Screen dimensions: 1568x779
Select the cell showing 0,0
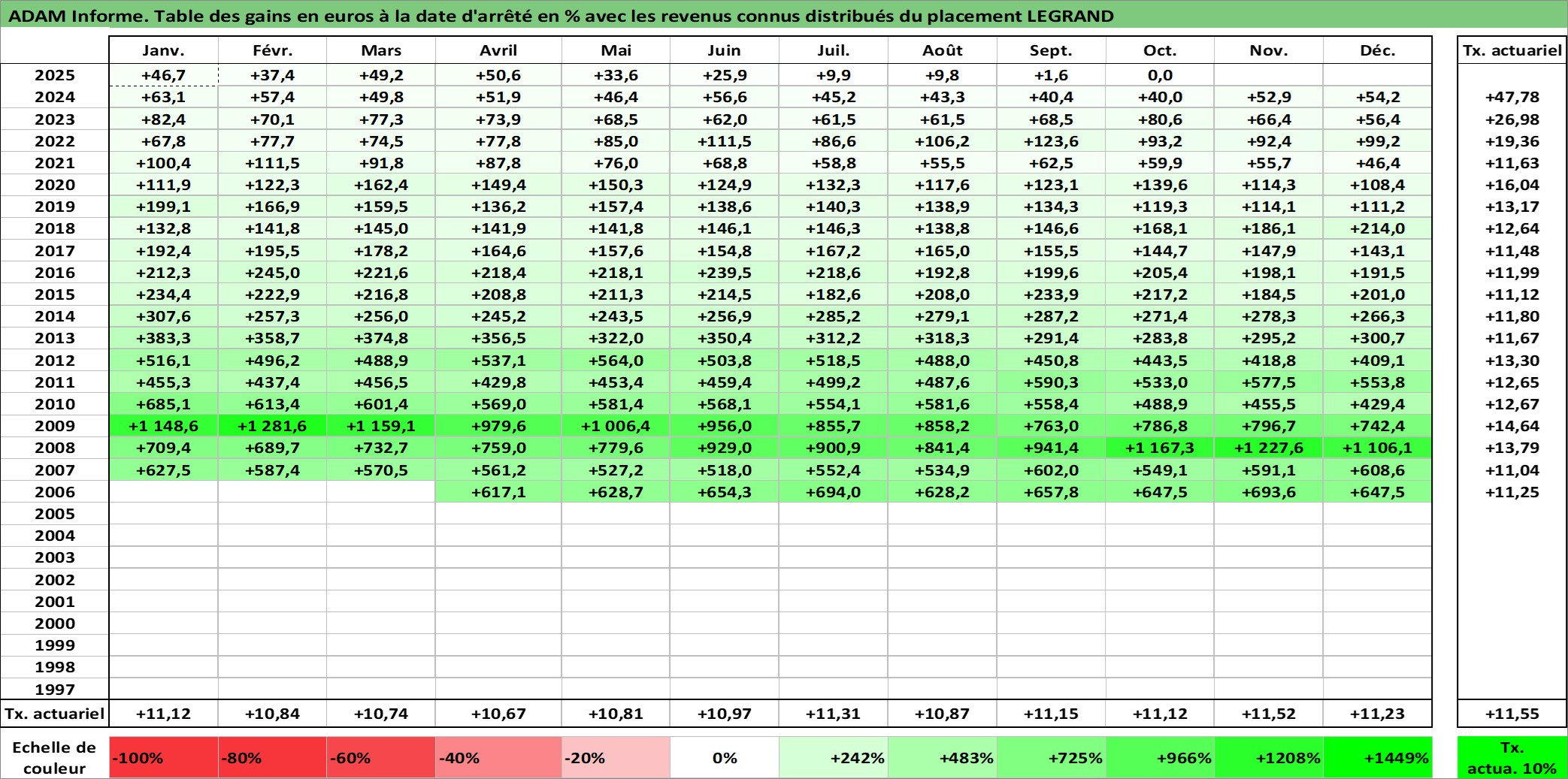coord(1161,75)
